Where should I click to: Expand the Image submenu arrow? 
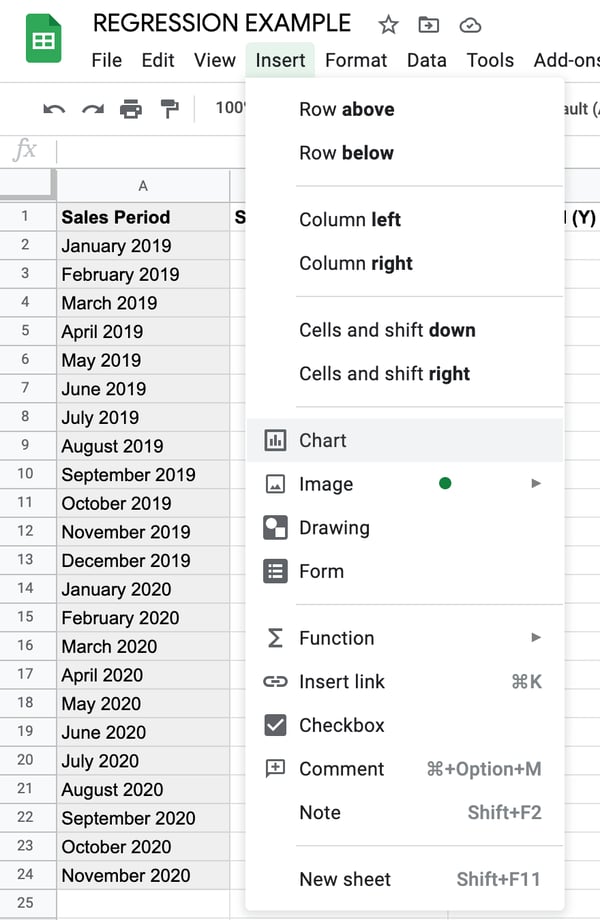[536, 484]
